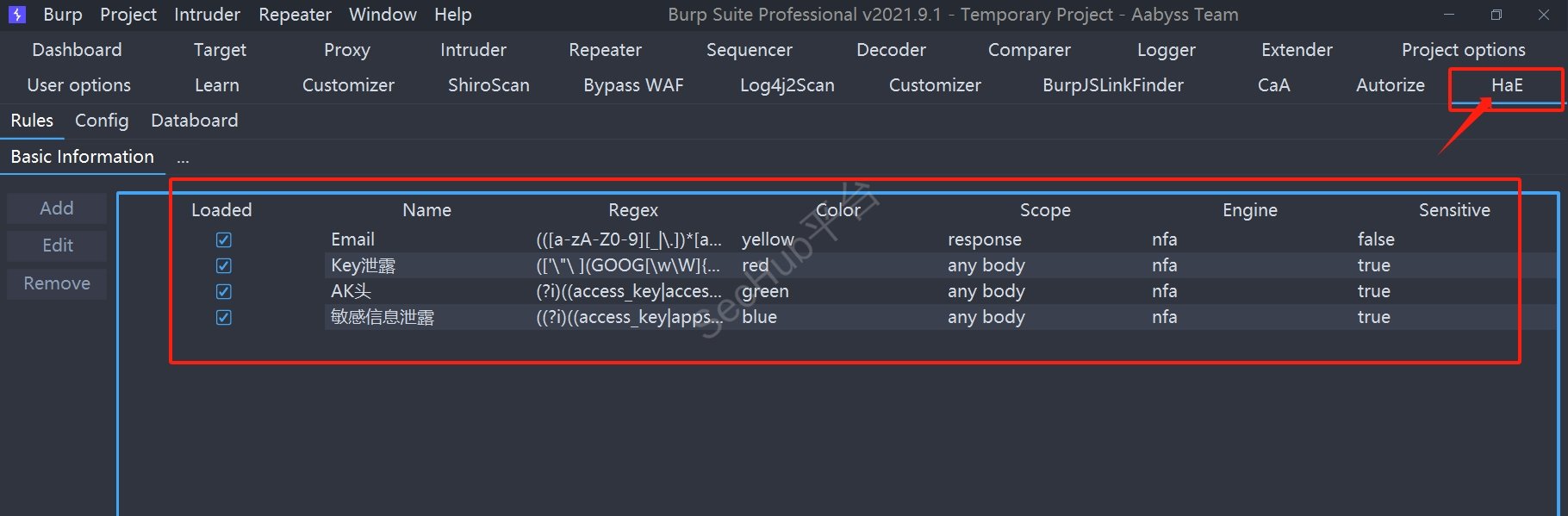1568x516 pixels.
Task: Click the Remove rule button
Action: pyautogui.click(x=57, y=283)
